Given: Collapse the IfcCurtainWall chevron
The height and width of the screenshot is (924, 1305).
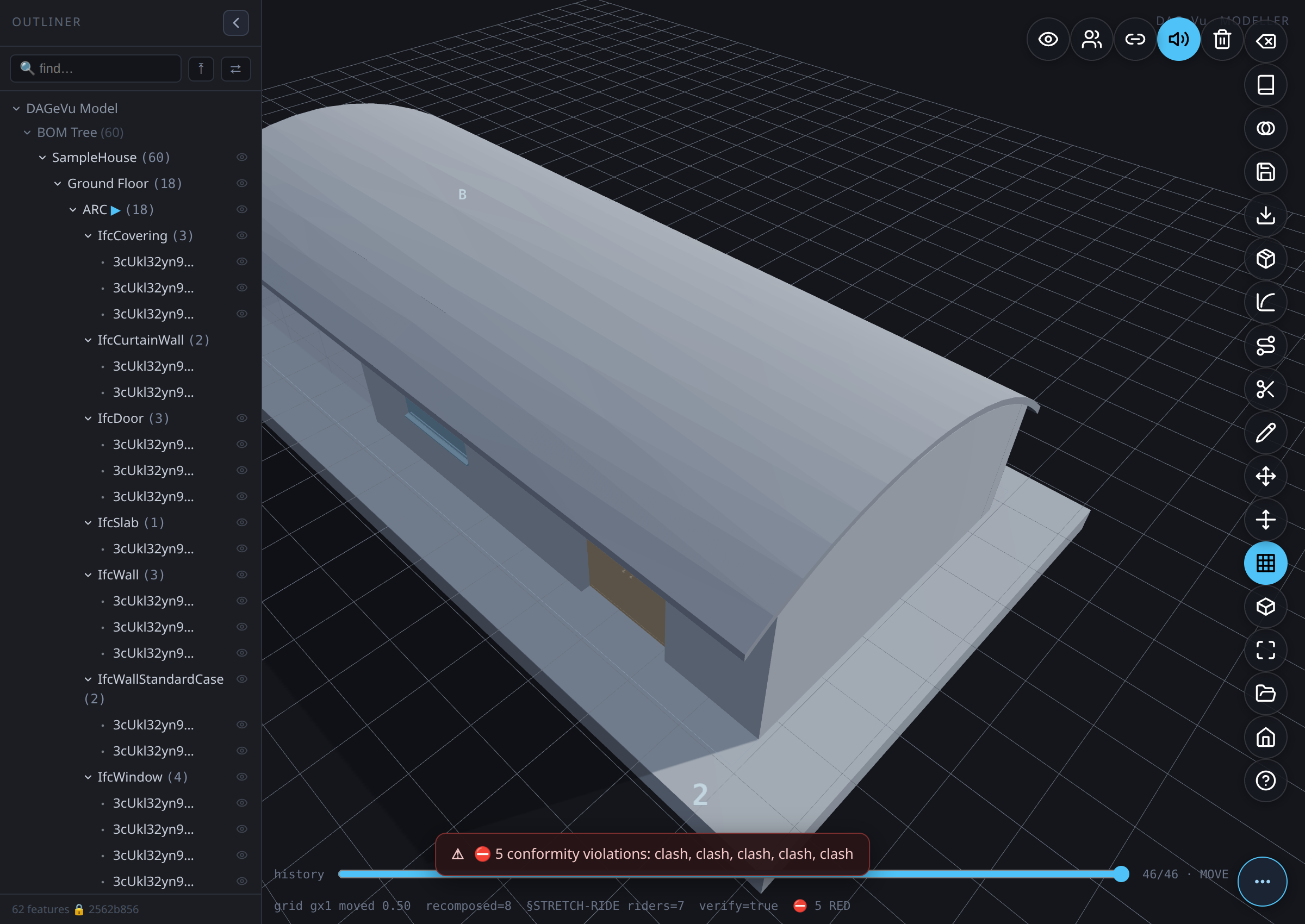Looking at the screenshot, I should [x=88, y=340].
